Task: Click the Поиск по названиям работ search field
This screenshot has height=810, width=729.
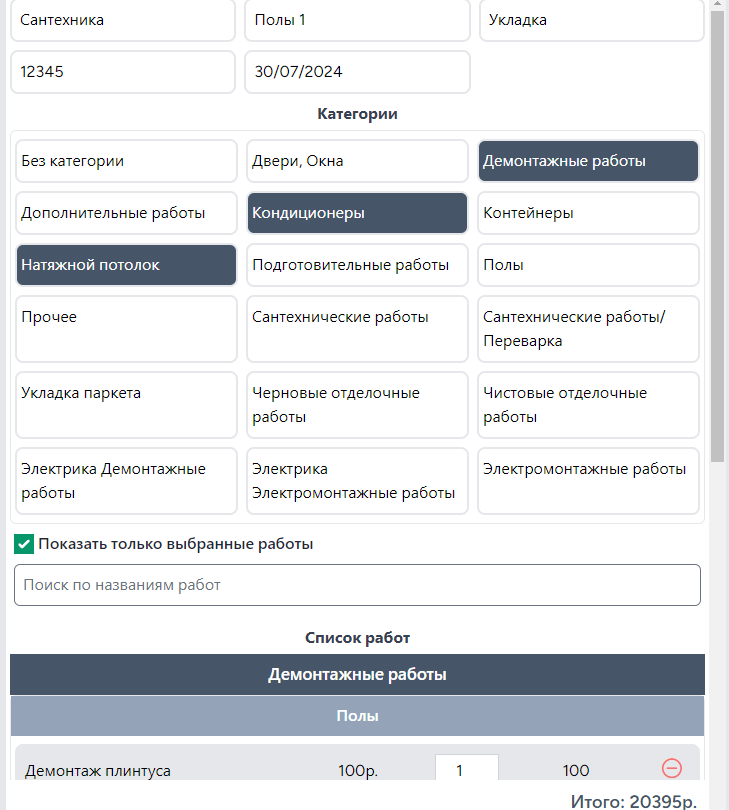Action: [357, 585]
